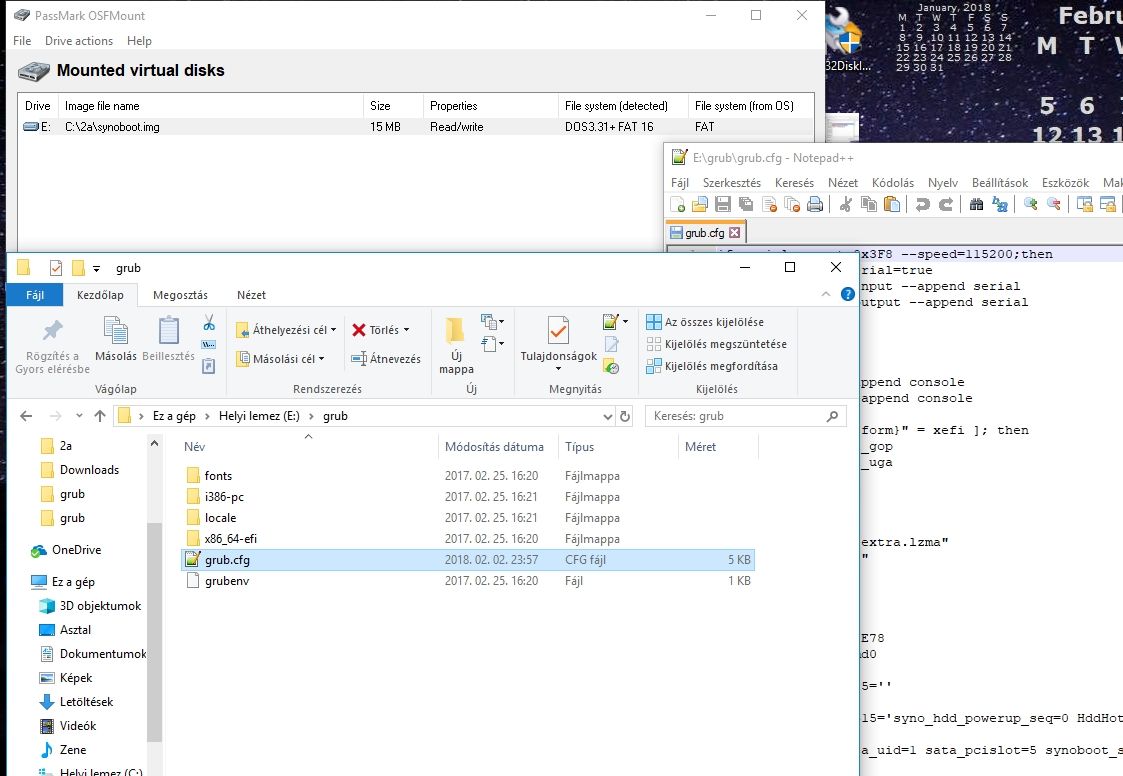The width and height of the screenshot is (1123, 776).
Task: Click Close All icon in Notepad++ toolbar
Action: (792, 204)
